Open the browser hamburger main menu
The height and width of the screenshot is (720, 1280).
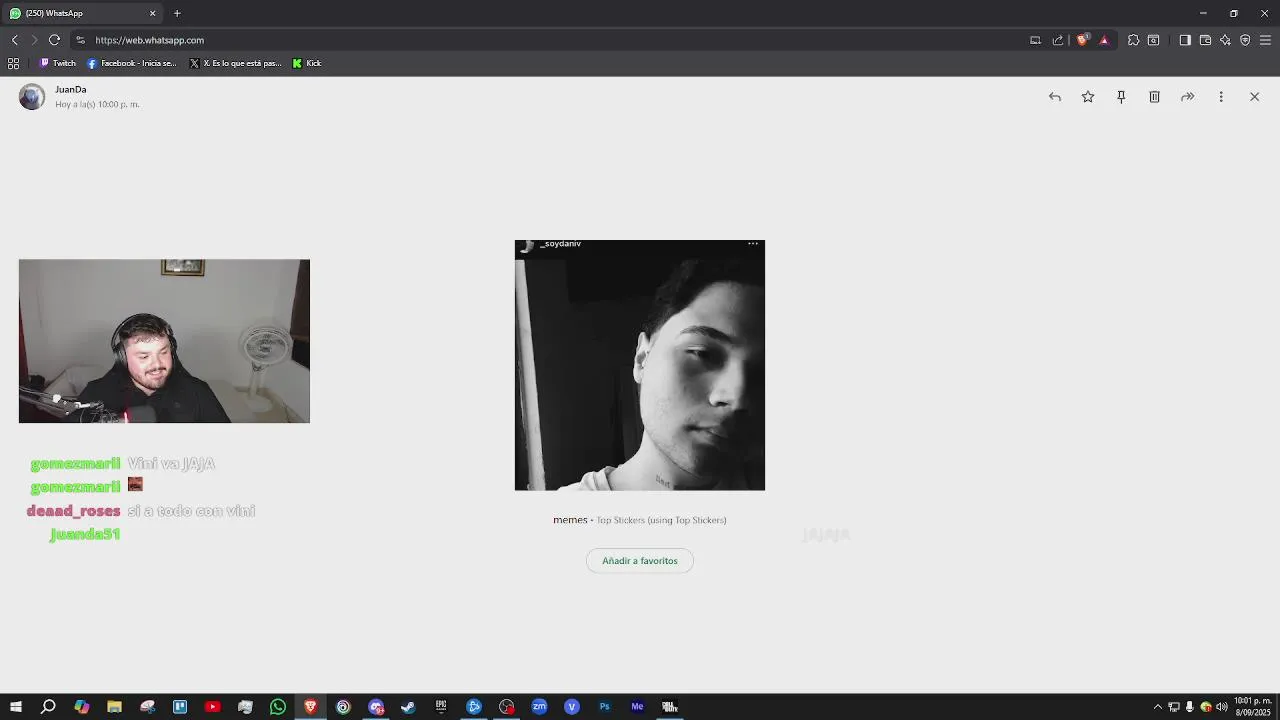(1265, 40)
